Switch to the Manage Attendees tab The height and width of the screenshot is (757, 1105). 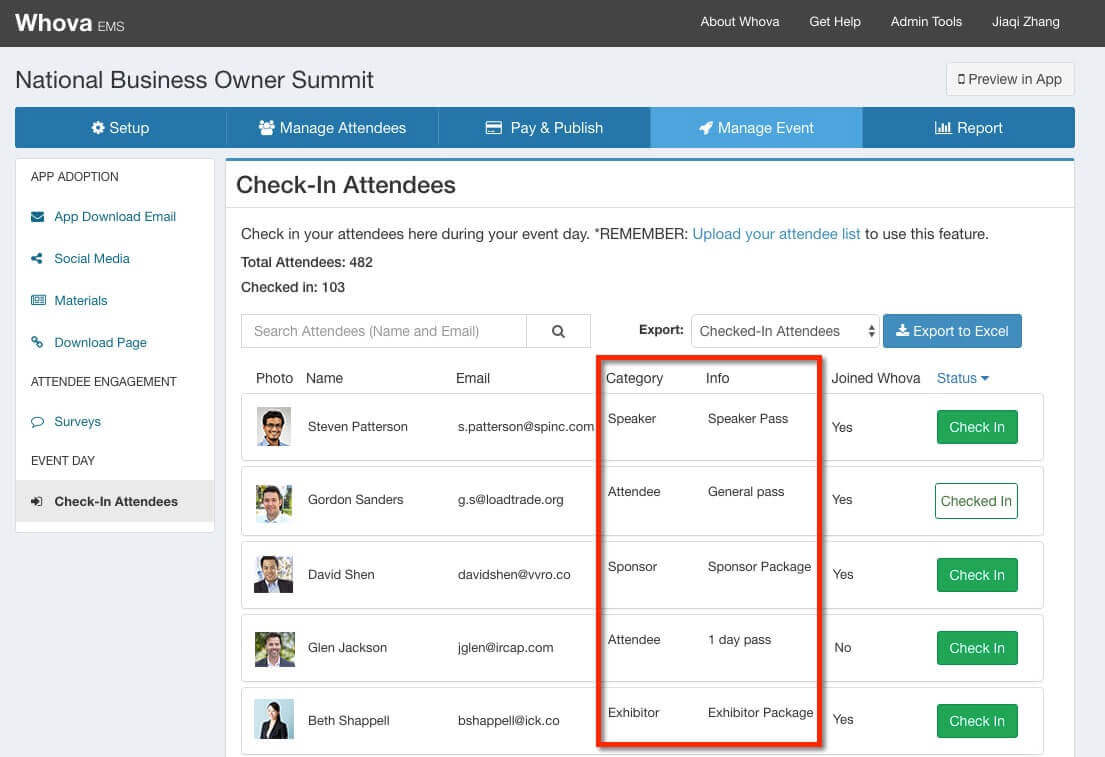(x=332, y=128)
